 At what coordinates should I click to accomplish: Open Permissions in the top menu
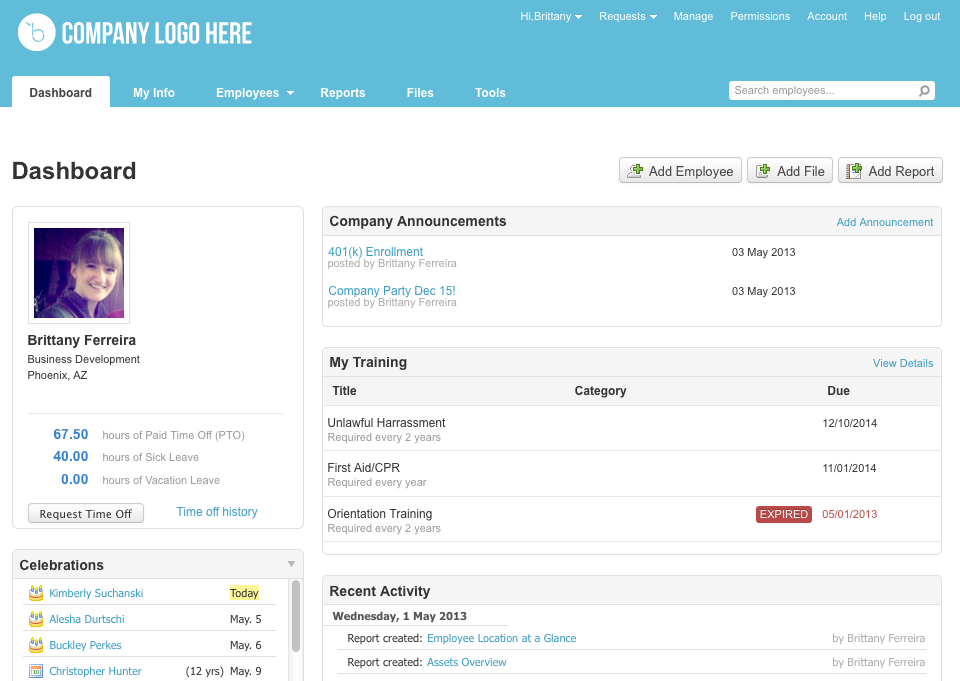tap(759, 16)
